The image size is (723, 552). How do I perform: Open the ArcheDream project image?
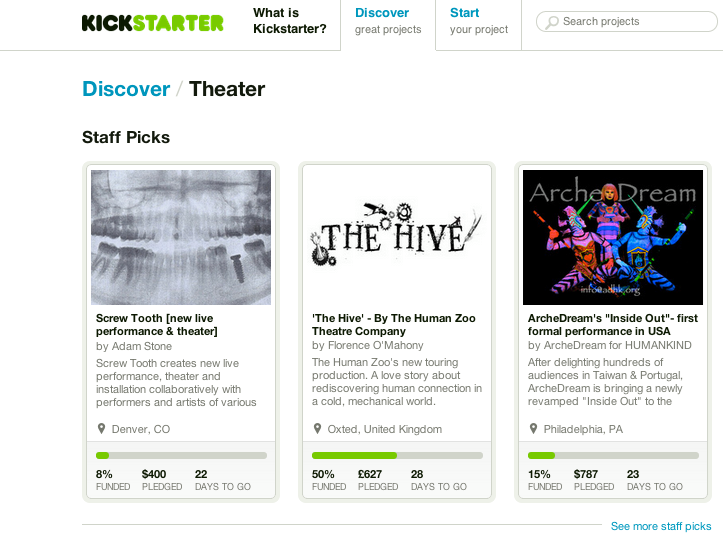613,237
